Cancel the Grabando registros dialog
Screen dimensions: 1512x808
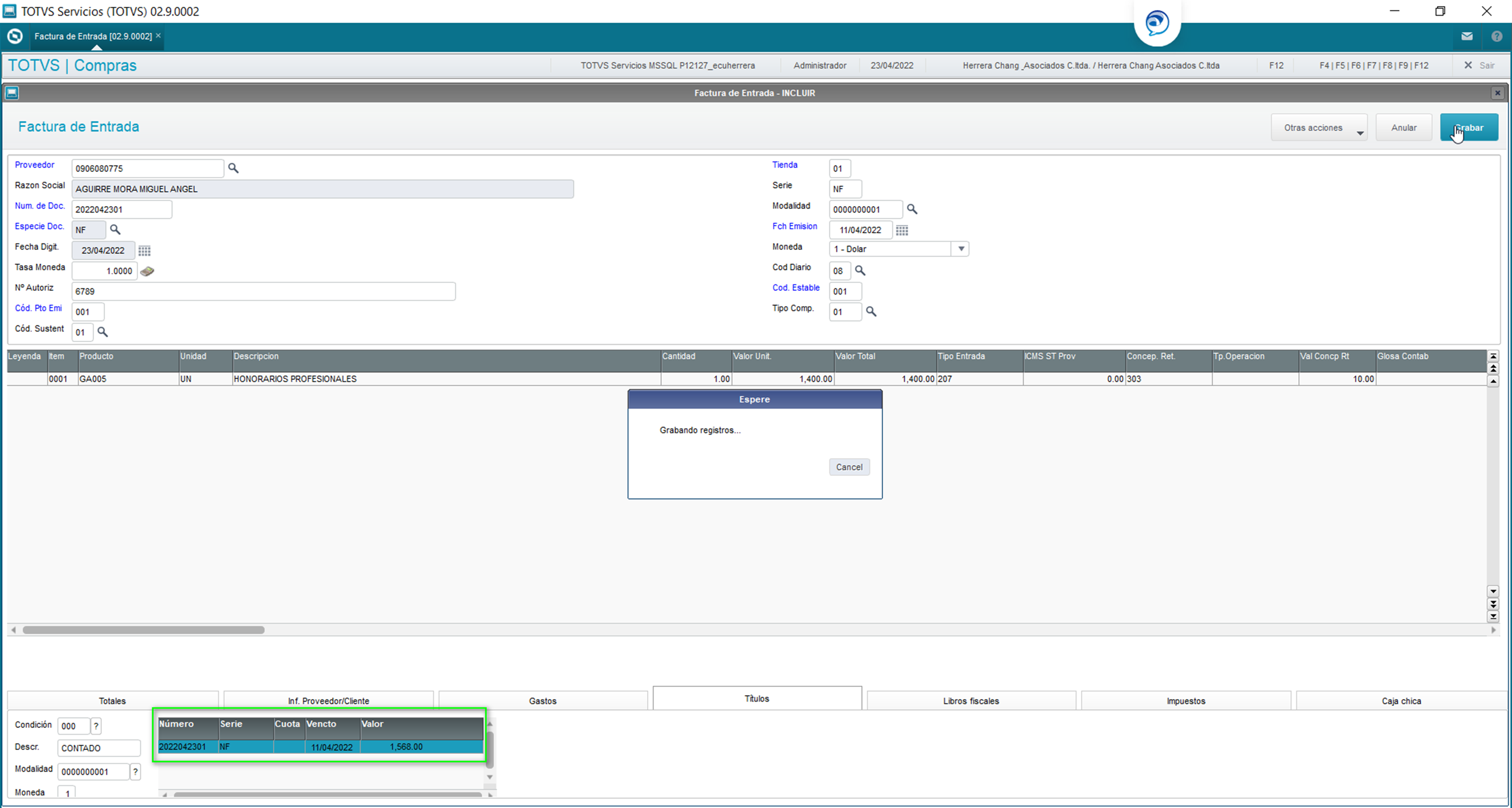(849, 467)
